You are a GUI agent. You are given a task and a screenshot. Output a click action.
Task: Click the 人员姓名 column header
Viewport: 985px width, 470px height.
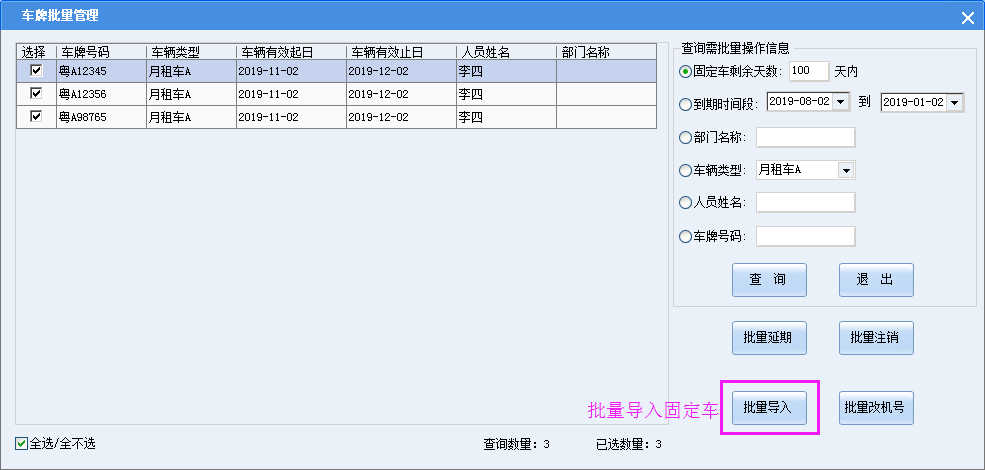[x=506, y=52]
